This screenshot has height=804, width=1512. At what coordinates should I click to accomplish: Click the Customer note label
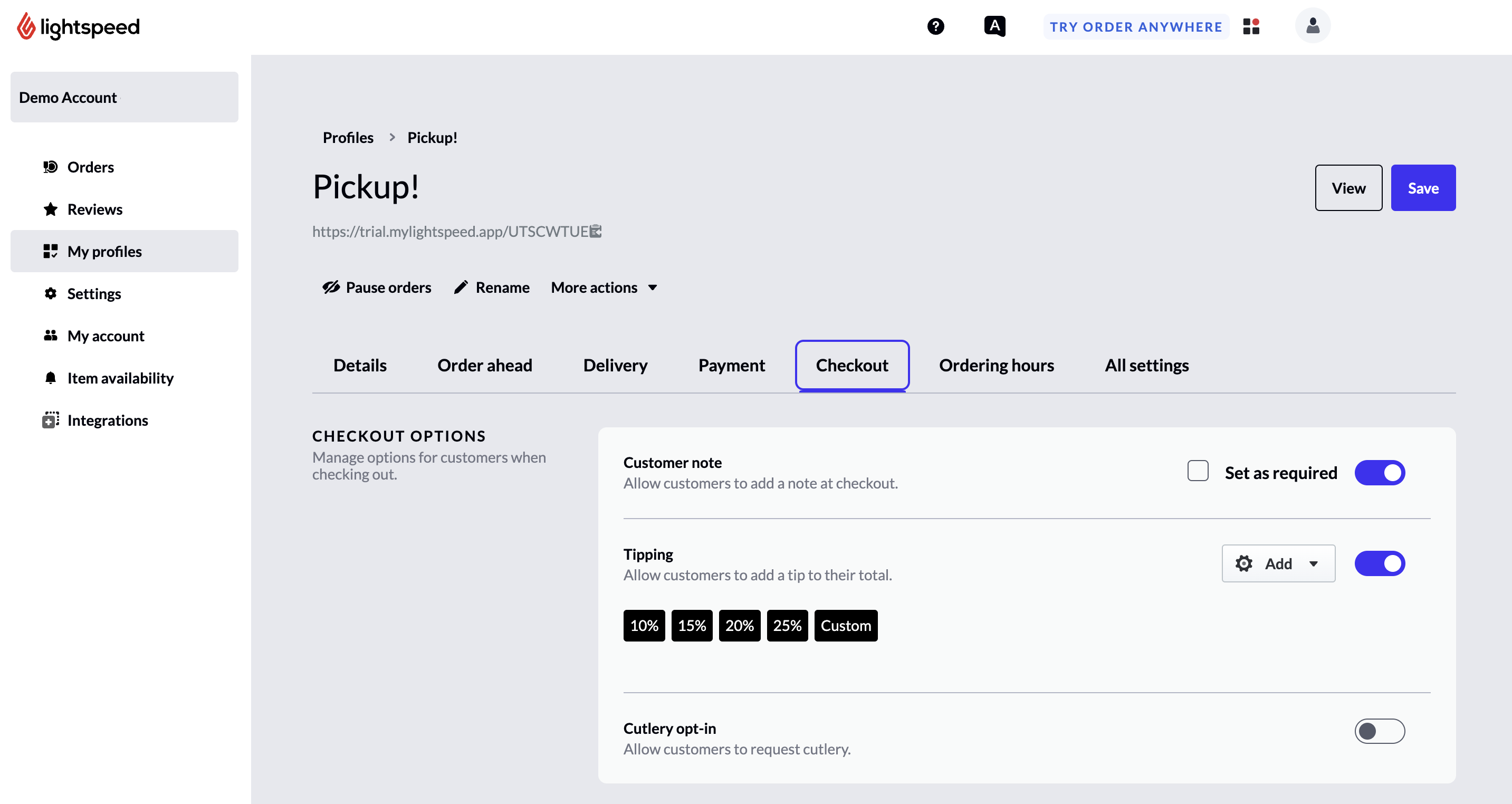tap(672, 463)
